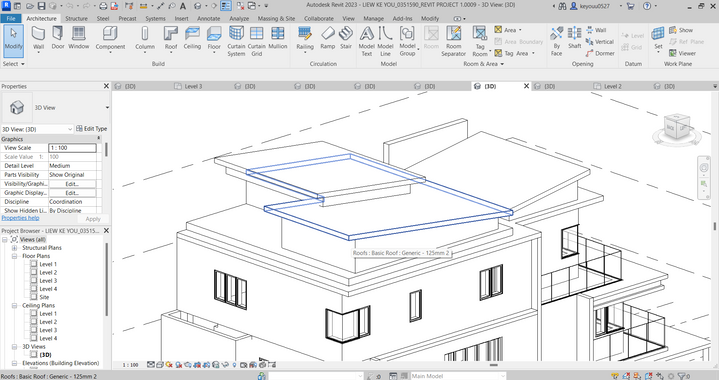Click the Modify tool button
Screen dimensions: 719x380
[13, 41]
